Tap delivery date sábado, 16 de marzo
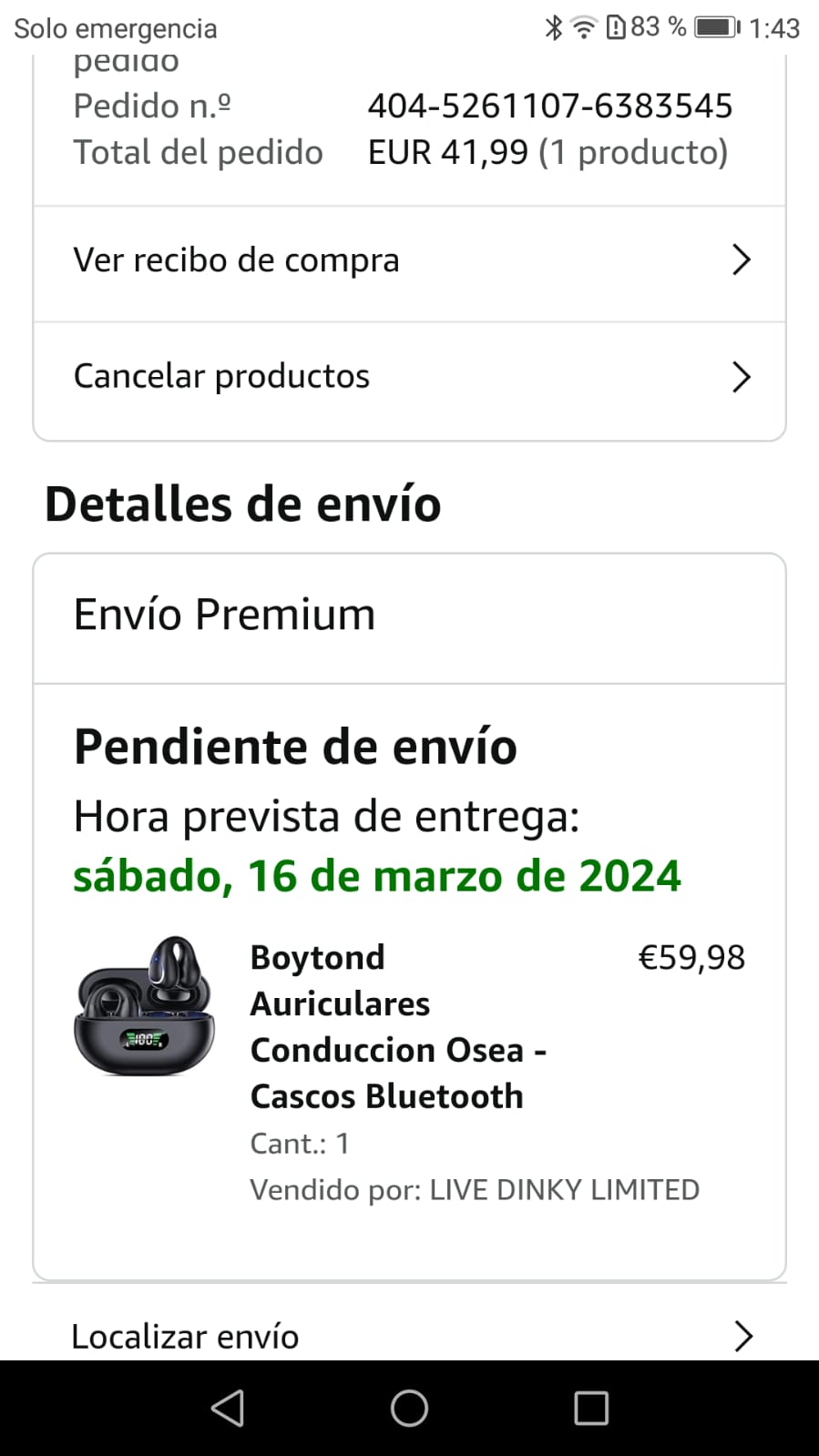 [x=376, y=876]
